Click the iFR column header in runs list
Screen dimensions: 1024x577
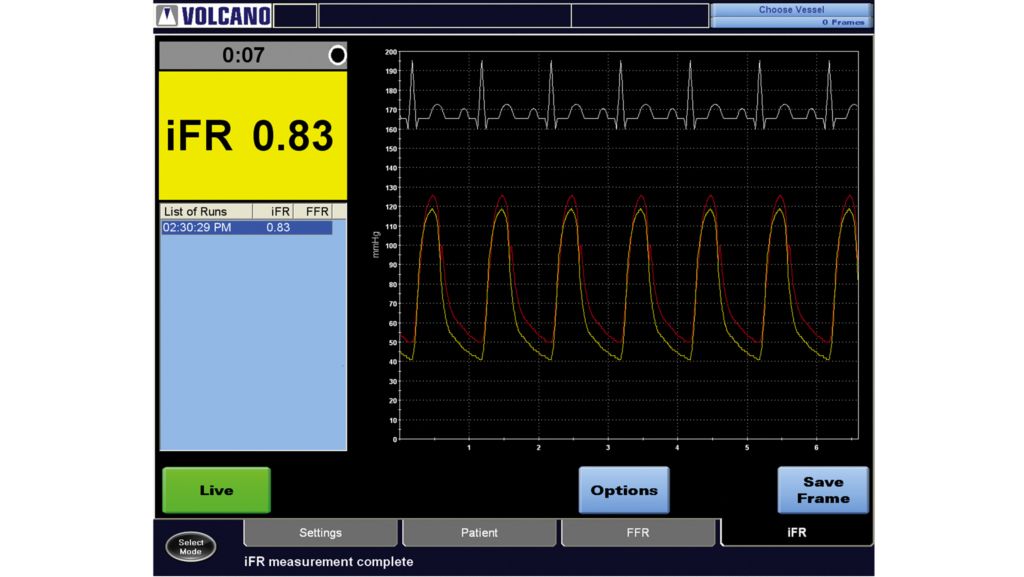[x=273, y=211]
